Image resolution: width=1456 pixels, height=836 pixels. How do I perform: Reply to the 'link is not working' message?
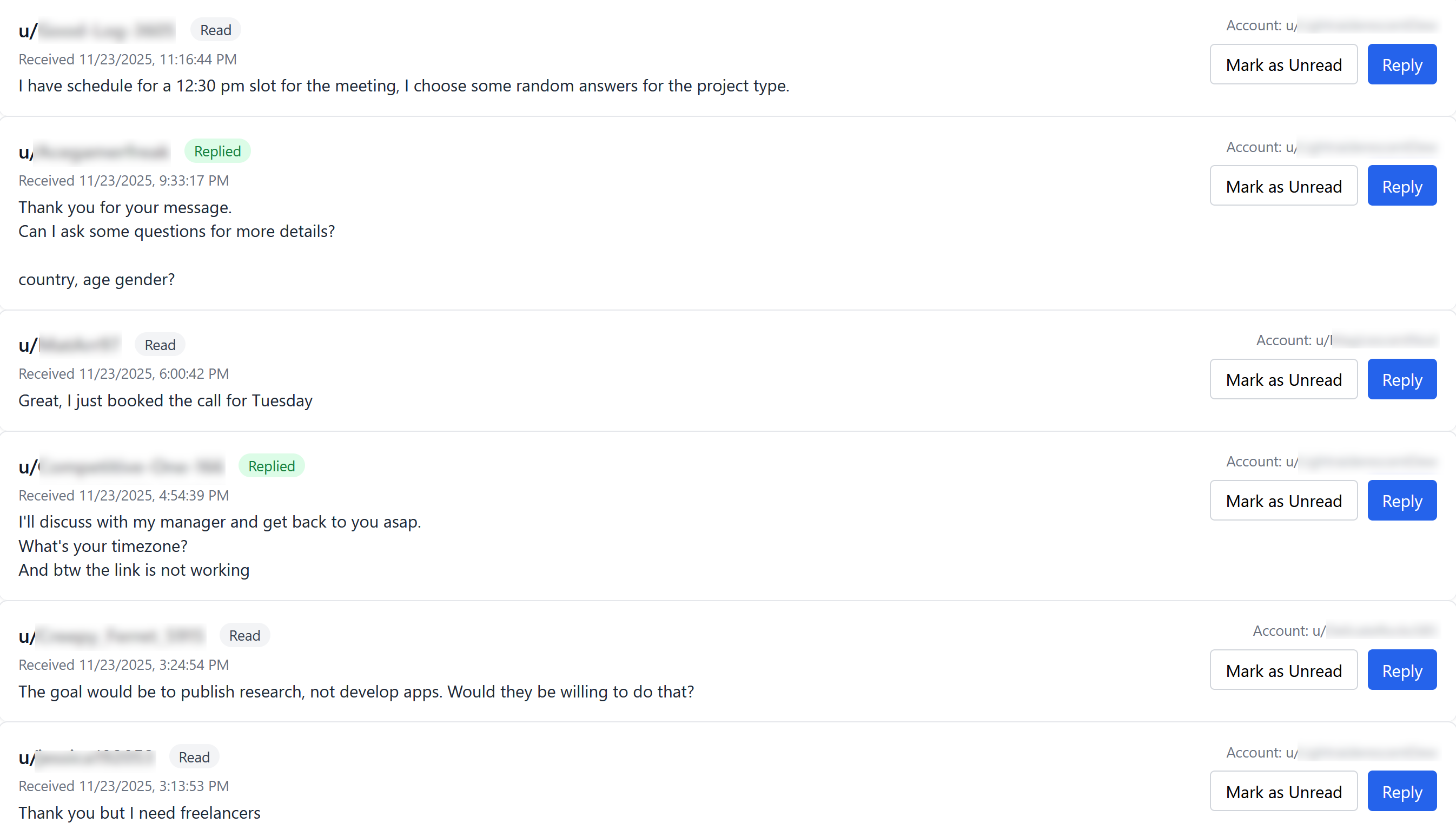(x=1401, y=501)
